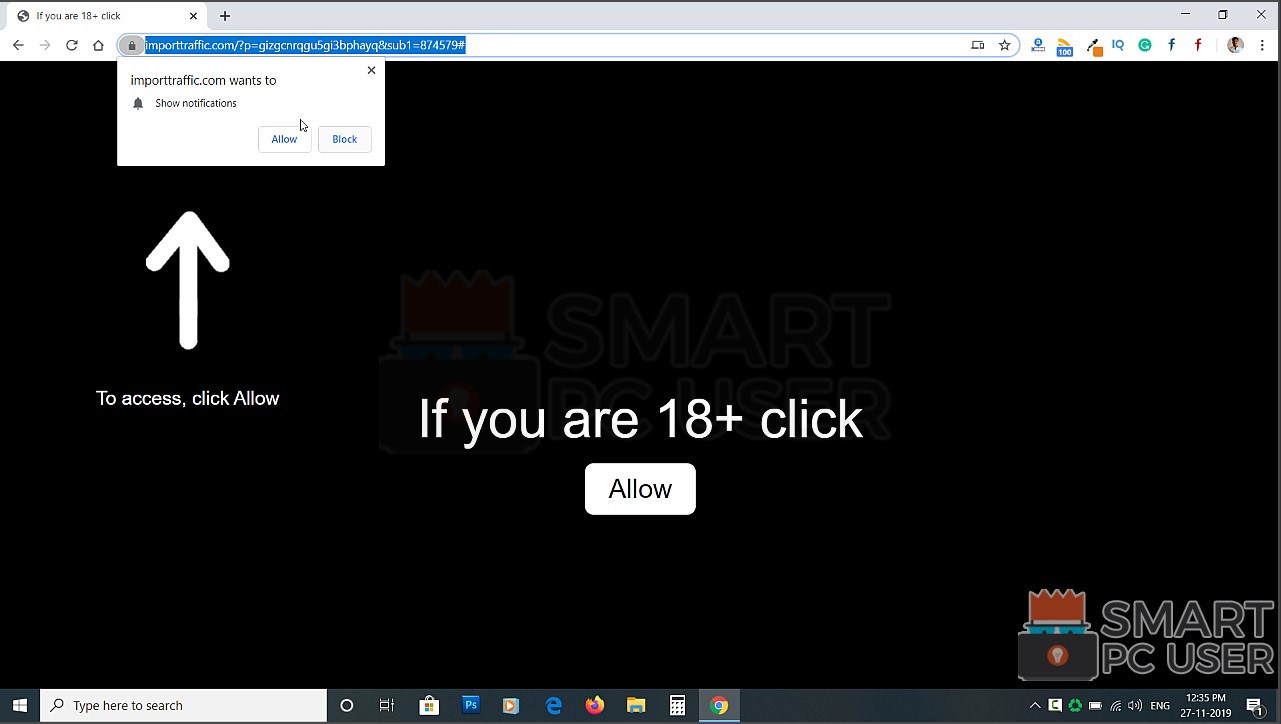1281x724 pixels.
Task: Expand hidden icons in the system tray
Action: (x=1035, y=705)
